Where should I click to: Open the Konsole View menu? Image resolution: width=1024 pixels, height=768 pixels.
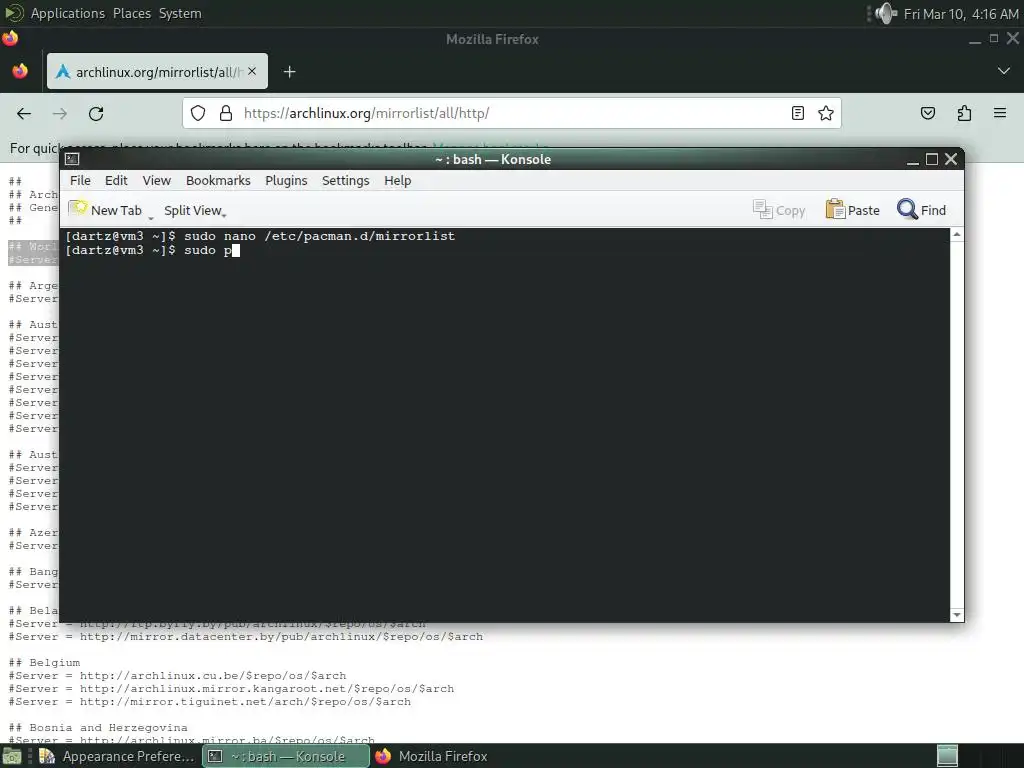[x=157, y=180]
